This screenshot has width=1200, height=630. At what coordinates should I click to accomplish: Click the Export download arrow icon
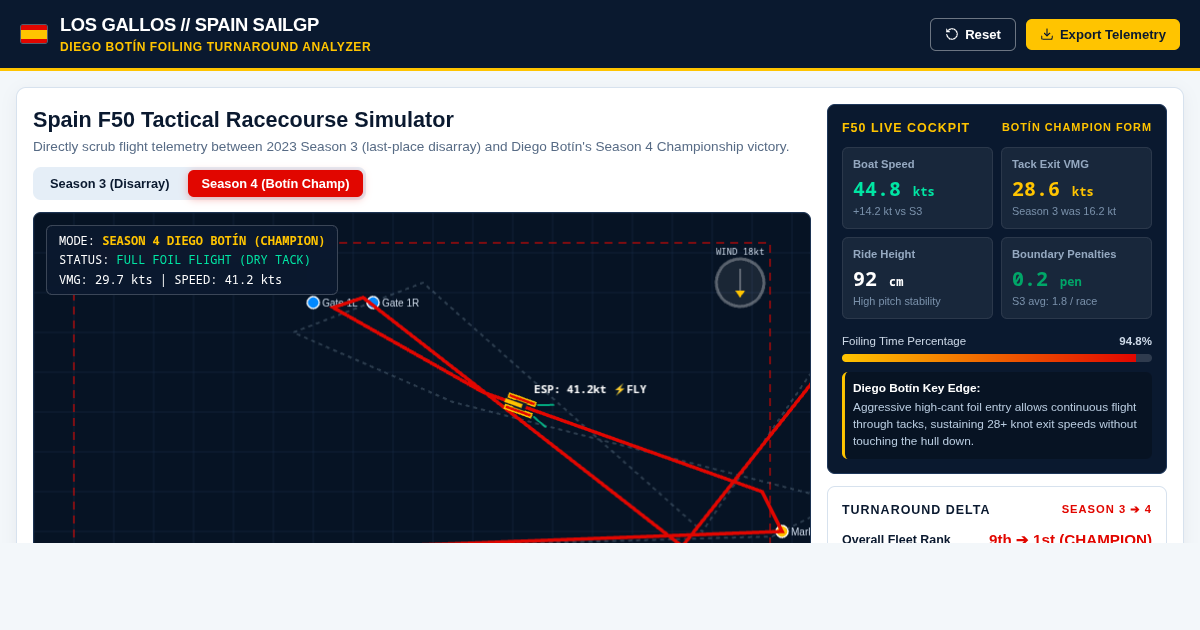tap(1047, 34)
